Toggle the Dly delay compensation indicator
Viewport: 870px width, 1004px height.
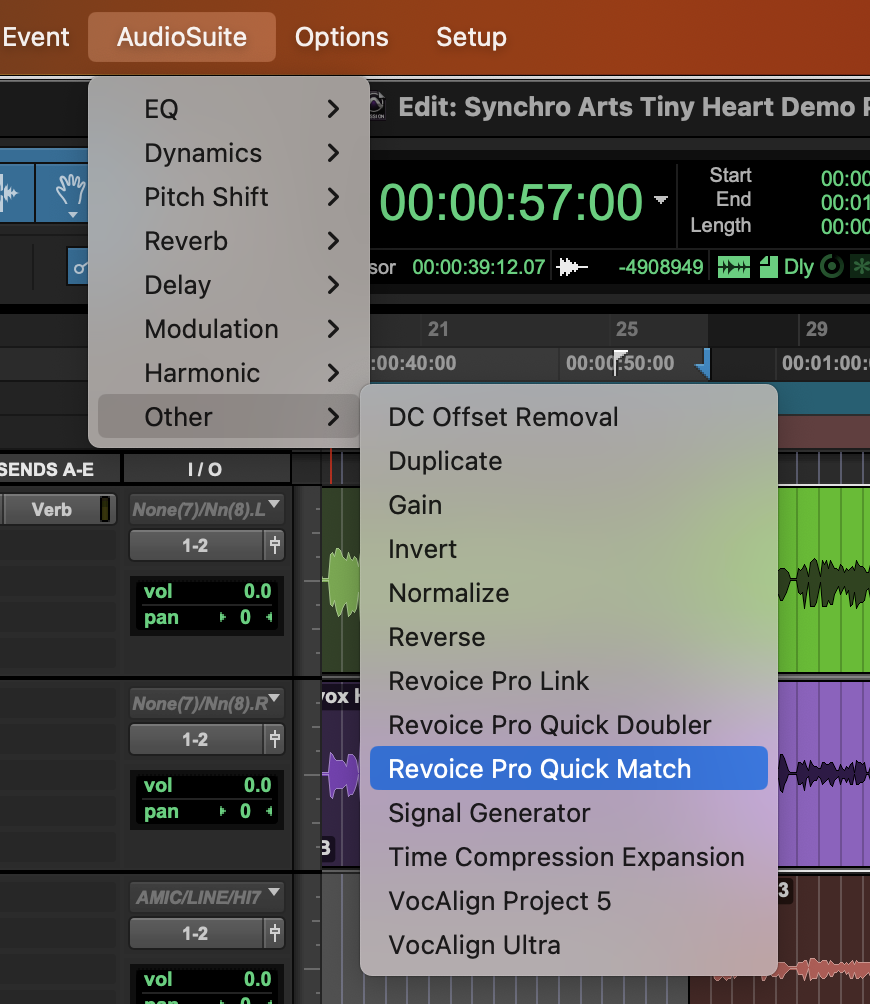click(x=798, y=267)
